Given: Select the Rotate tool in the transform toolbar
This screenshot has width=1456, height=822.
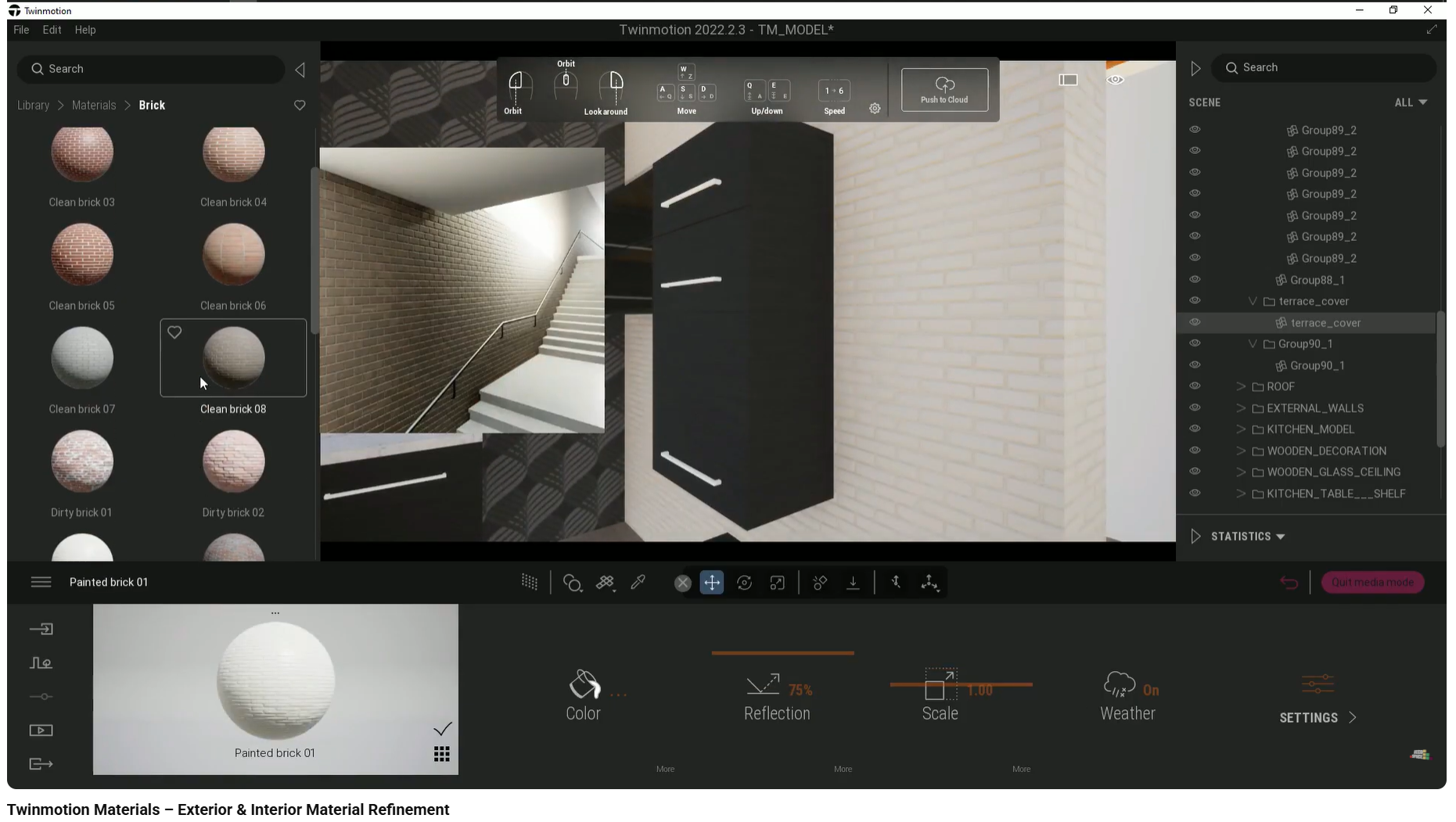Looking at the screenshot, I should click(744, 582).
